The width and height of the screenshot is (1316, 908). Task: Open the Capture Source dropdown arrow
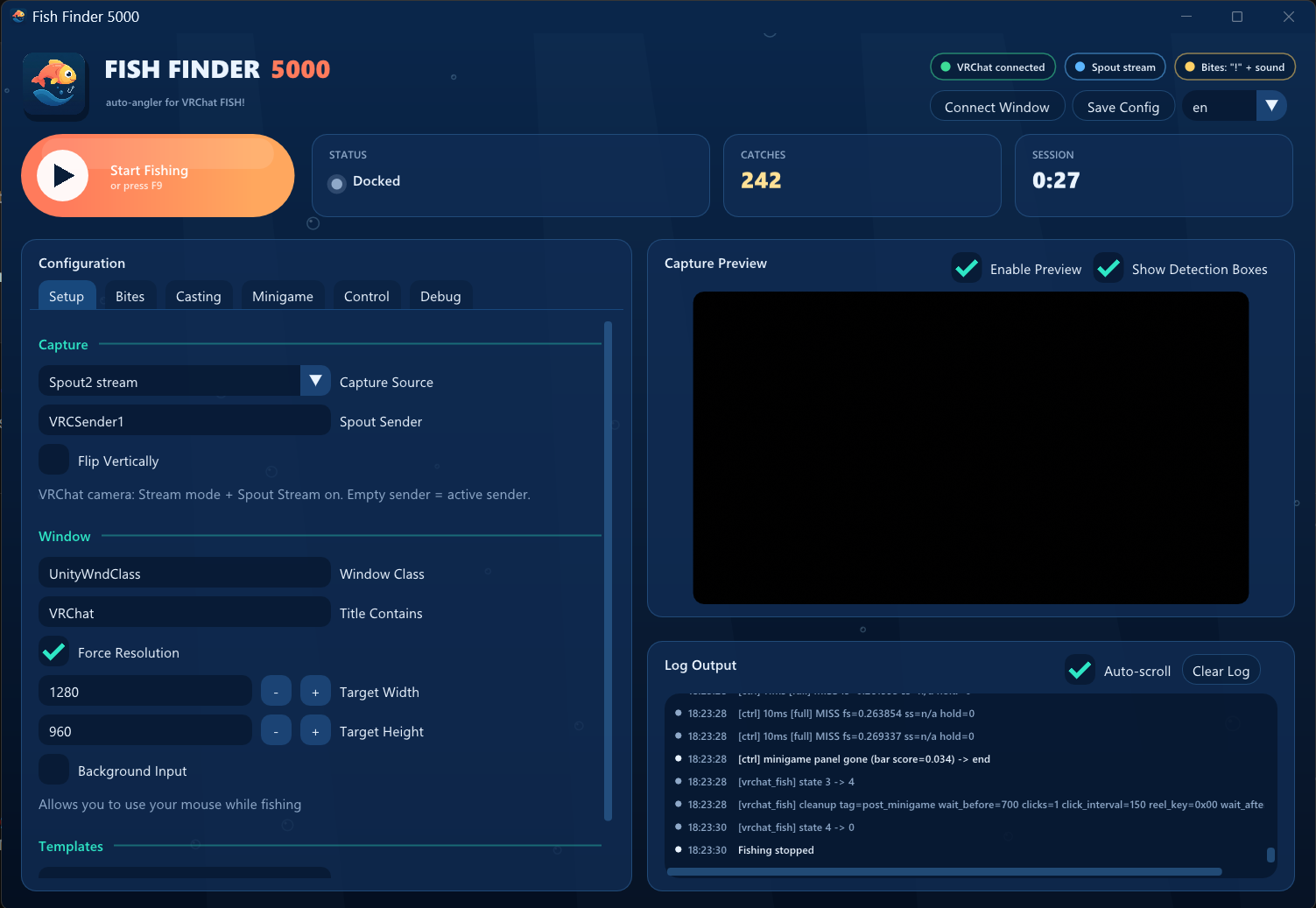pyautogui.click(x=315, y=381)
